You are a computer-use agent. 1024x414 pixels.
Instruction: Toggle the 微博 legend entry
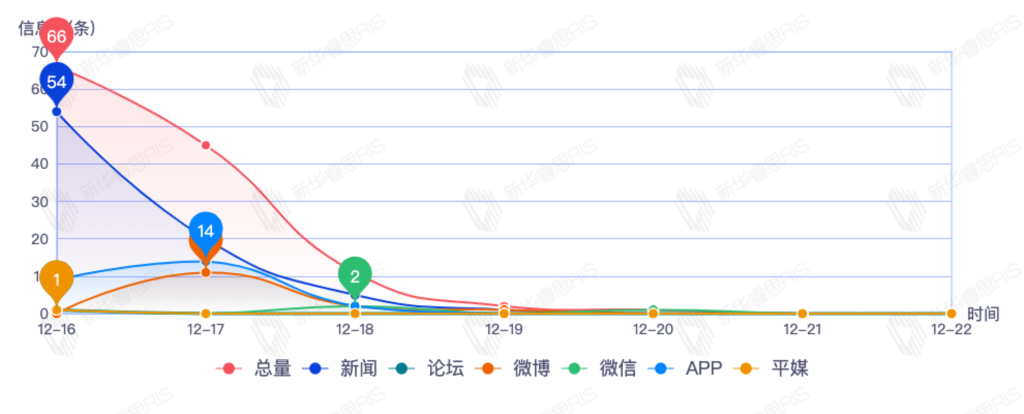(530, 368)
